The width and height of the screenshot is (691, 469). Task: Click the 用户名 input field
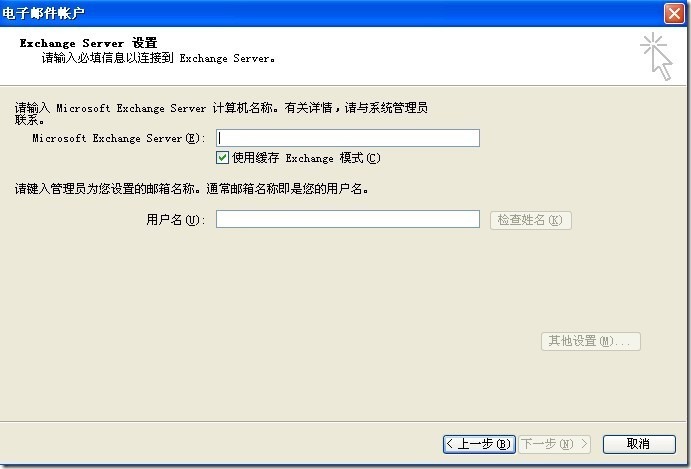click(x=348, y=219)
